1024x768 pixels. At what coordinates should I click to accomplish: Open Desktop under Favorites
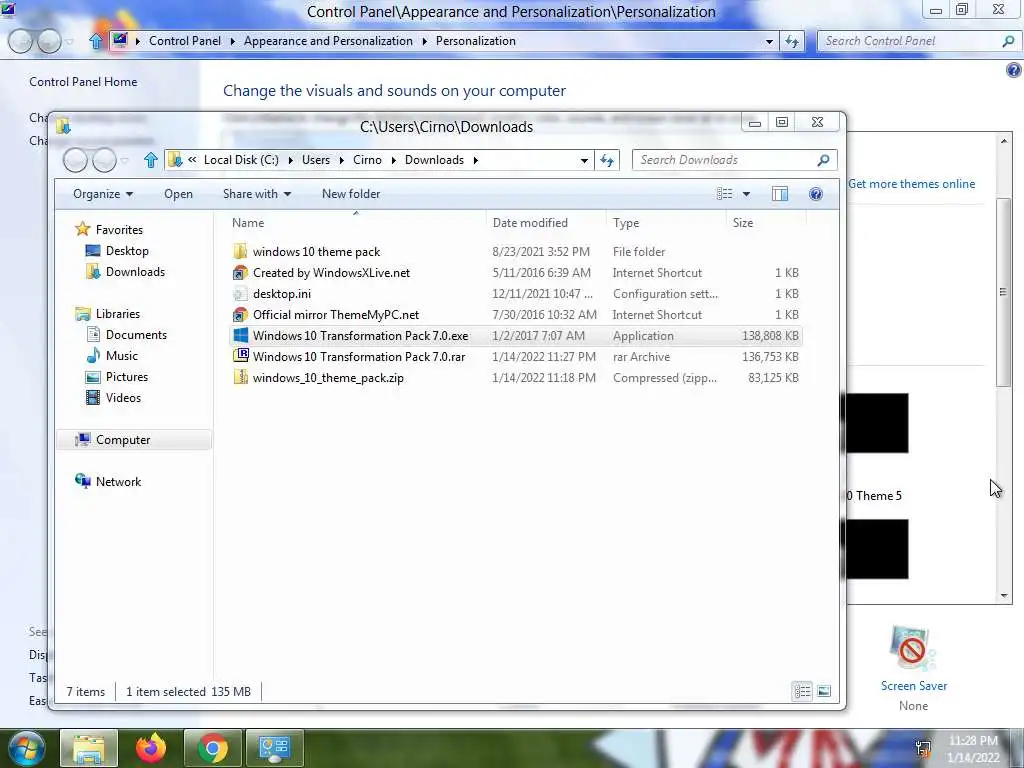127,251
